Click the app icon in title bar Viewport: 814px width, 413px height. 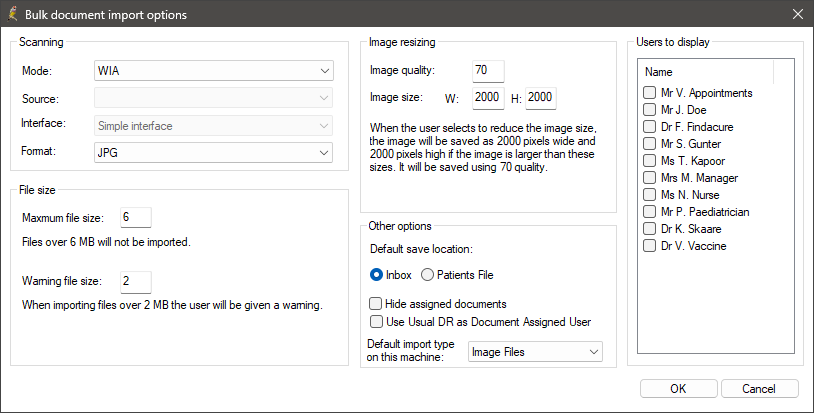[x=12, y=15]
